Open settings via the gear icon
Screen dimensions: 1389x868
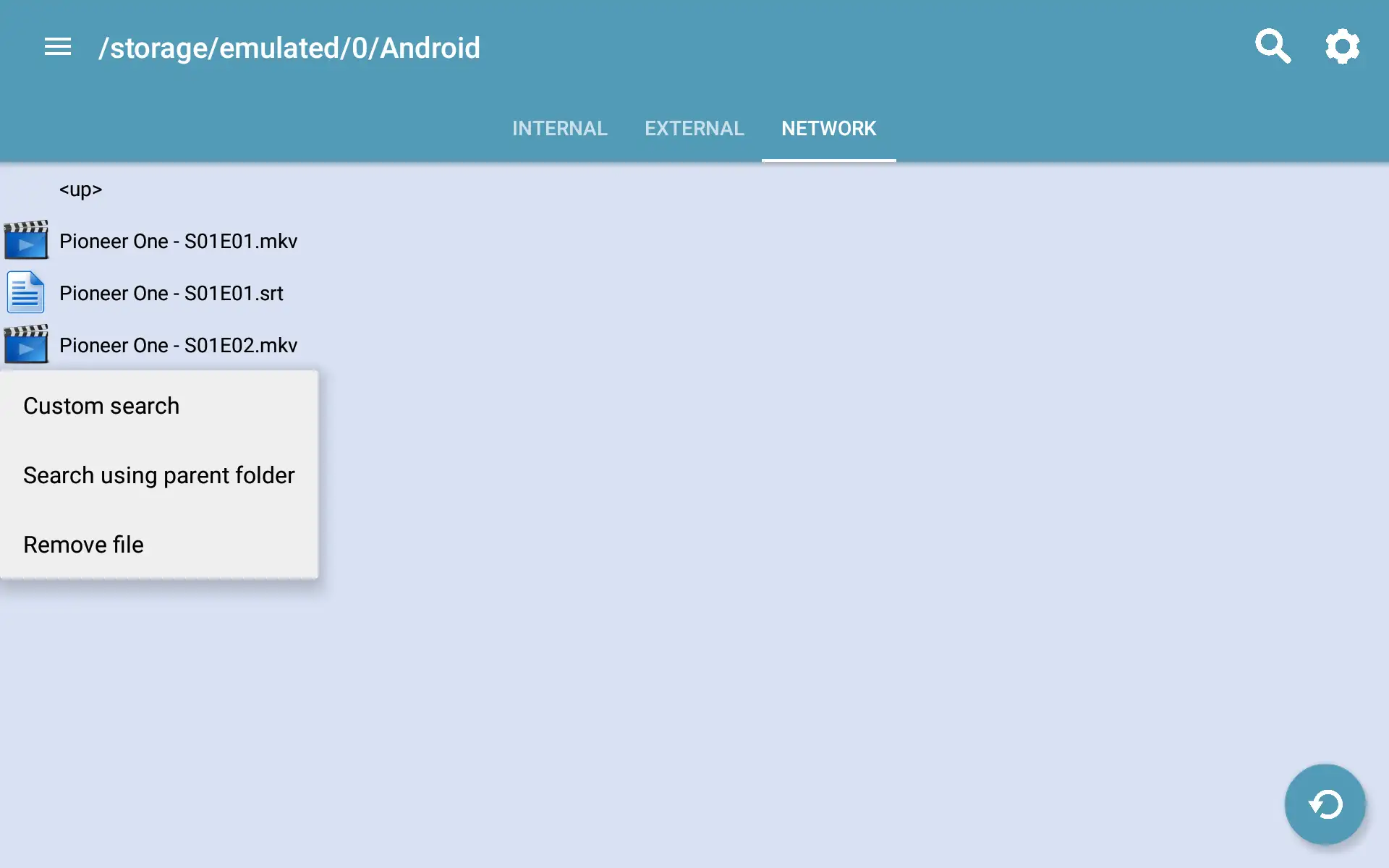tap(1342, 46)
